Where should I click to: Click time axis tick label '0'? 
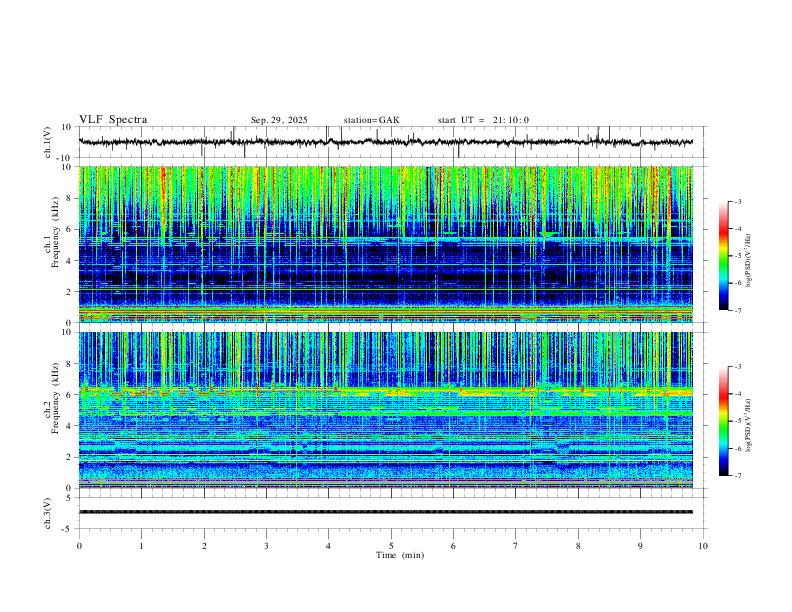click(79, 546)
